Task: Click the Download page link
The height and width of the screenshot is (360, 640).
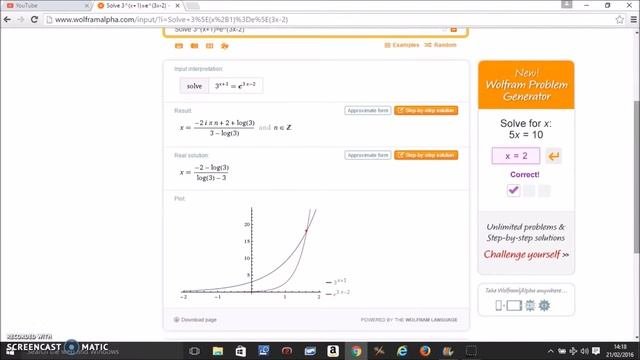Action: pos(195,320)
